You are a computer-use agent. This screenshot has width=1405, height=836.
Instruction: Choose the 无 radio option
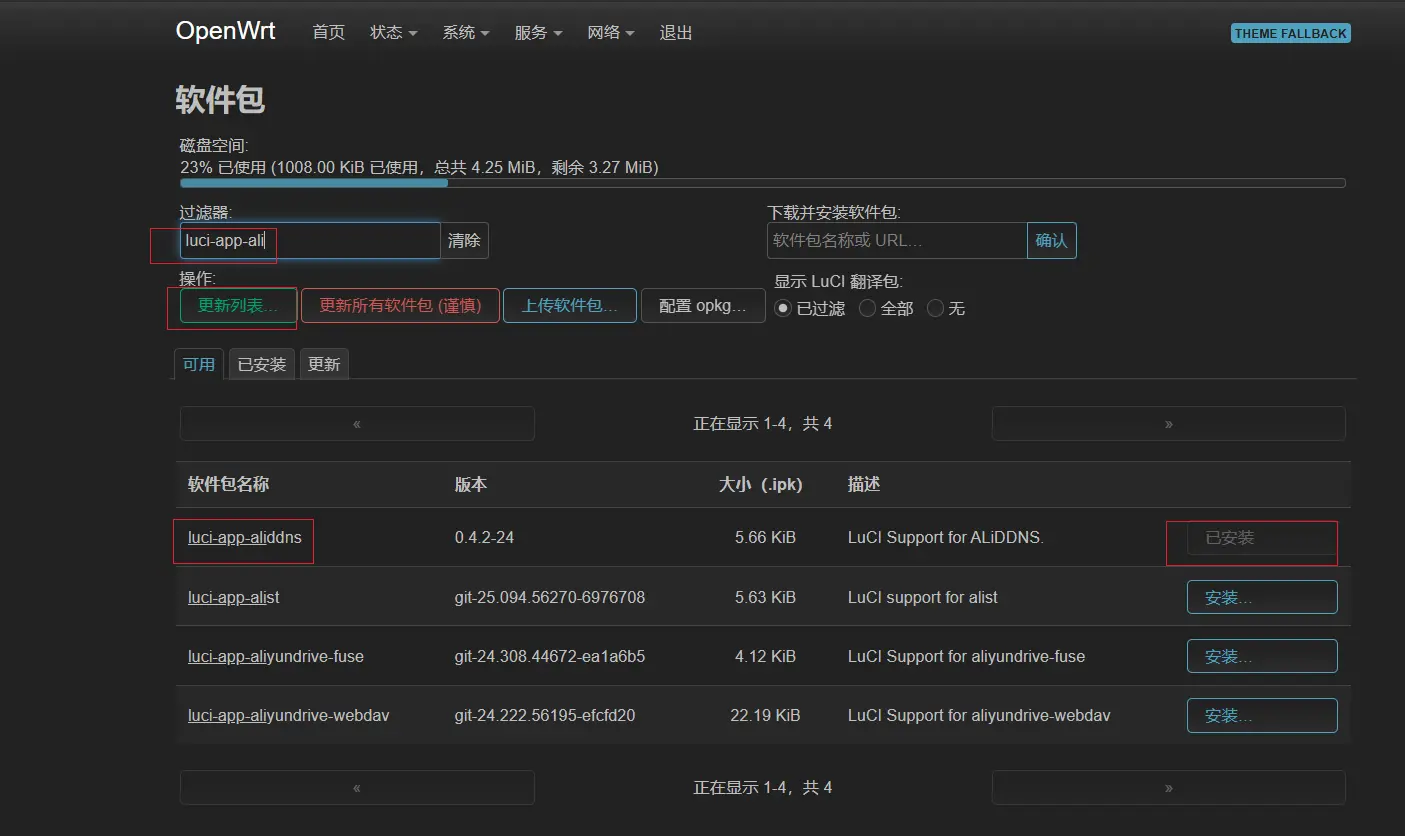point(936,309)
